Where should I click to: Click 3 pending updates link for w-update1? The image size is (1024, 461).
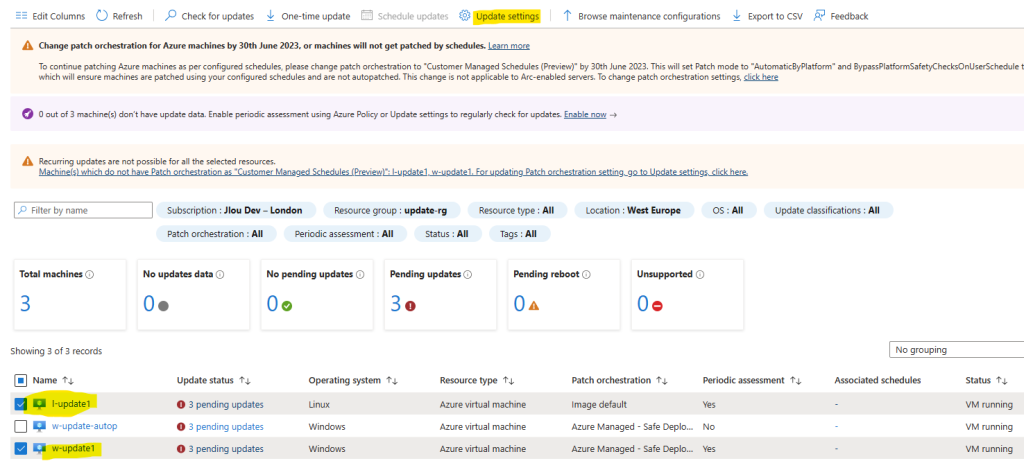tap(226, 449)
